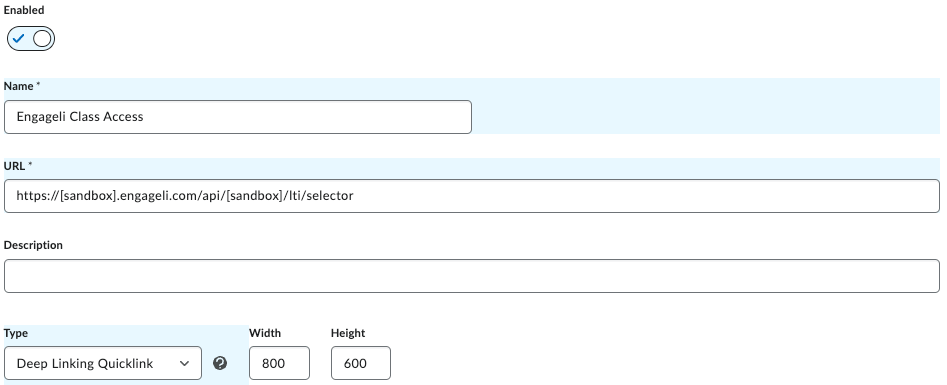
Task: Click the Description label
Action: [x=33, y=245]
